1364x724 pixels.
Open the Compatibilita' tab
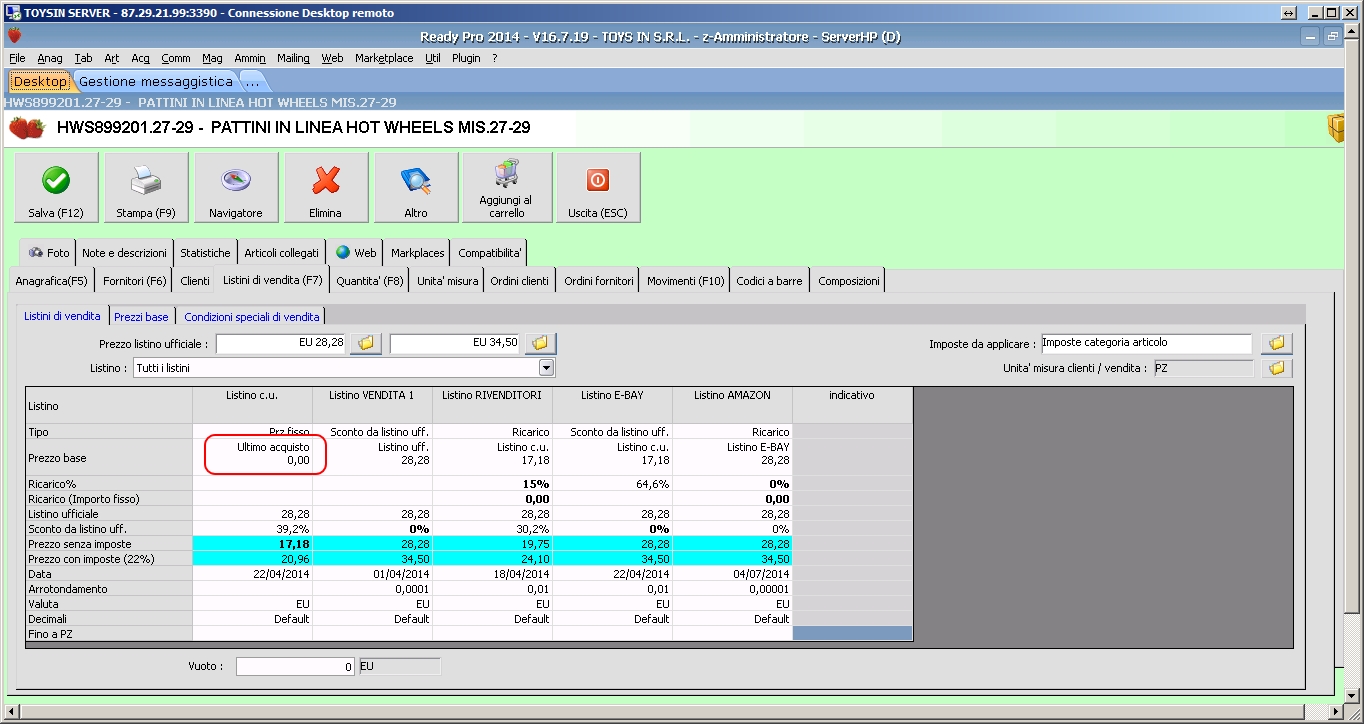(x=490, y=253)
